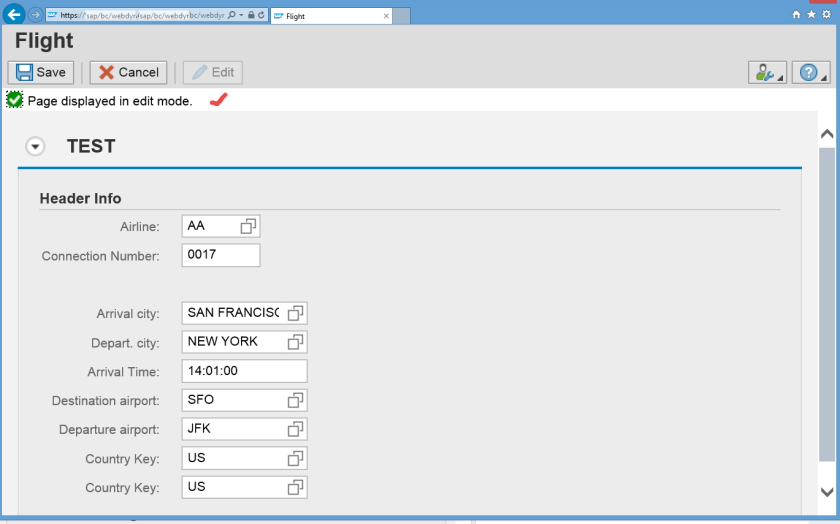The height and width of the screenshot is (524, 840).
Task: Click the scrollbar up arrow
Action: click(x=827, y=133)
